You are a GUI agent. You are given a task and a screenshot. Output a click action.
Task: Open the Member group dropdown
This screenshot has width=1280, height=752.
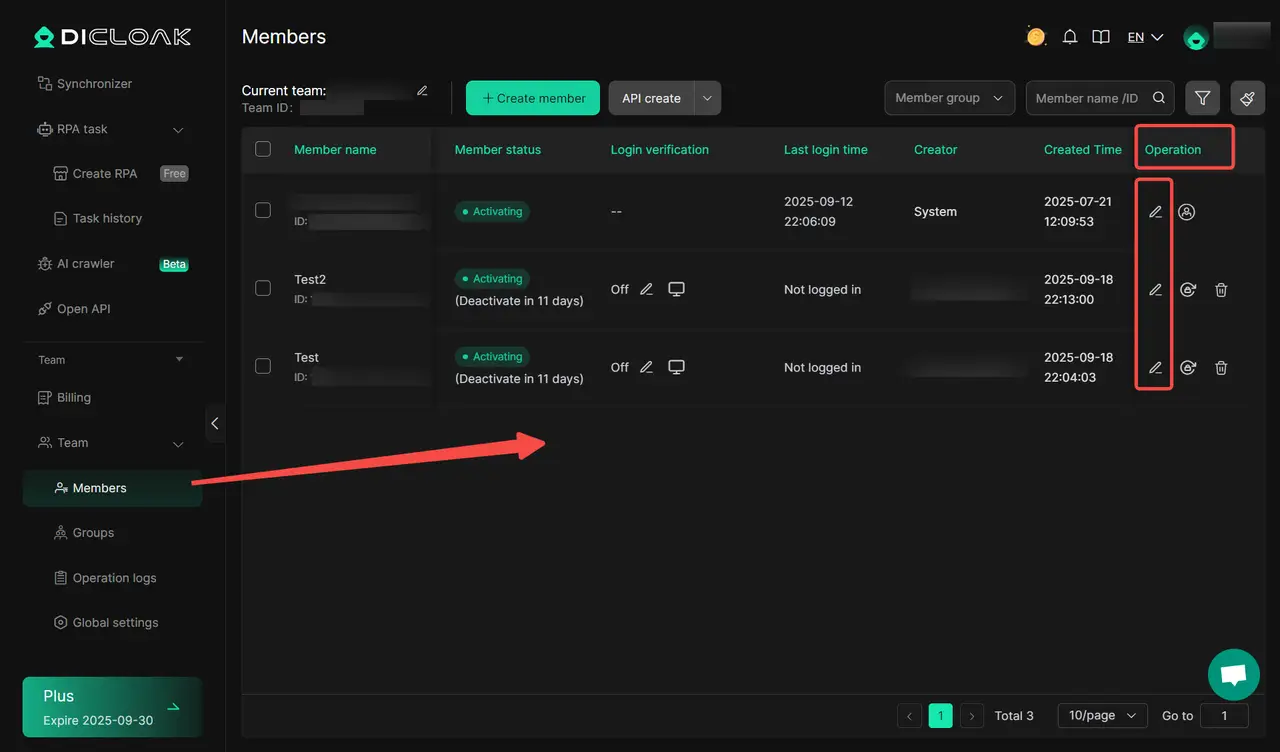949,98
